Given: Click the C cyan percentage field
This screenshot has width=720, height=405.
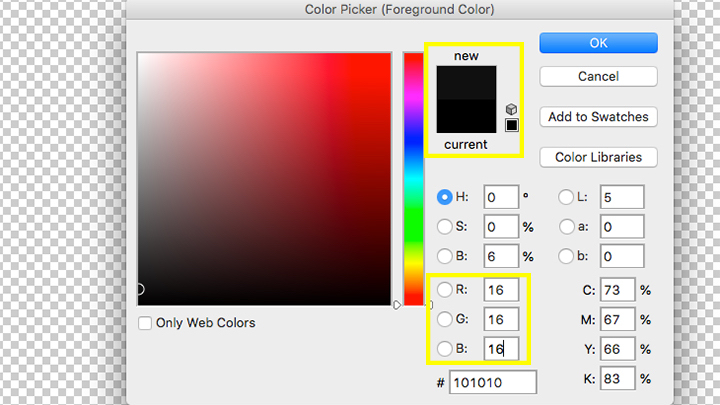Looking at the screenshot, I should [x=616, y=290].
